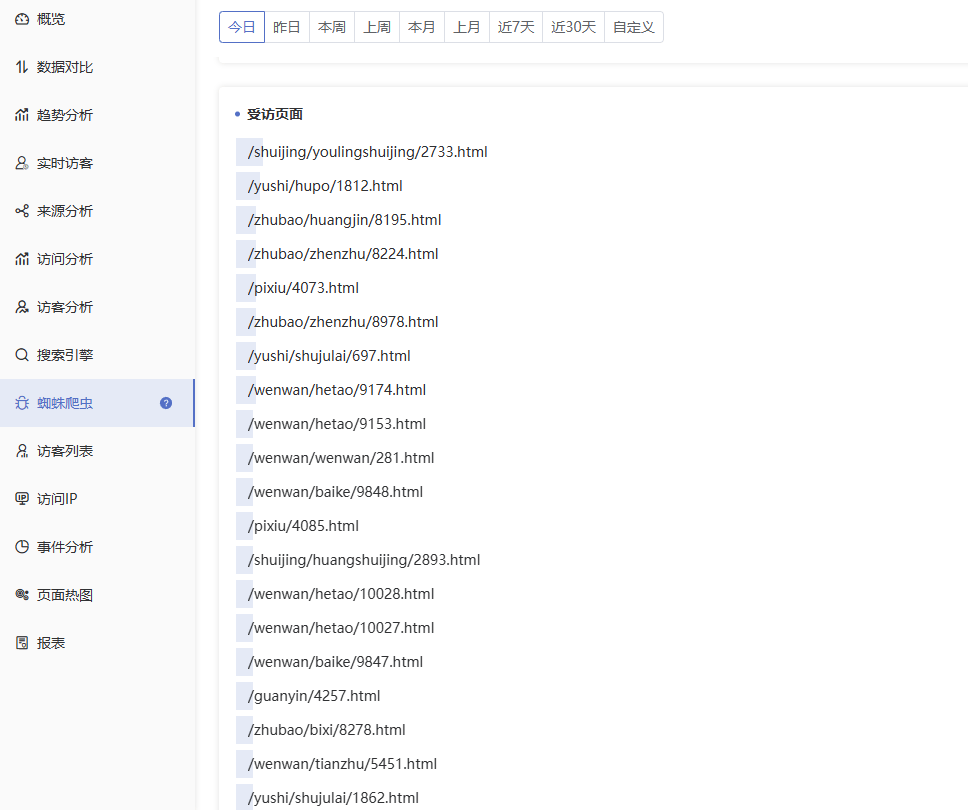The image size is (968, 810).
Task: Open the 访客列表 menu item
Action: [x=65, y=451]
